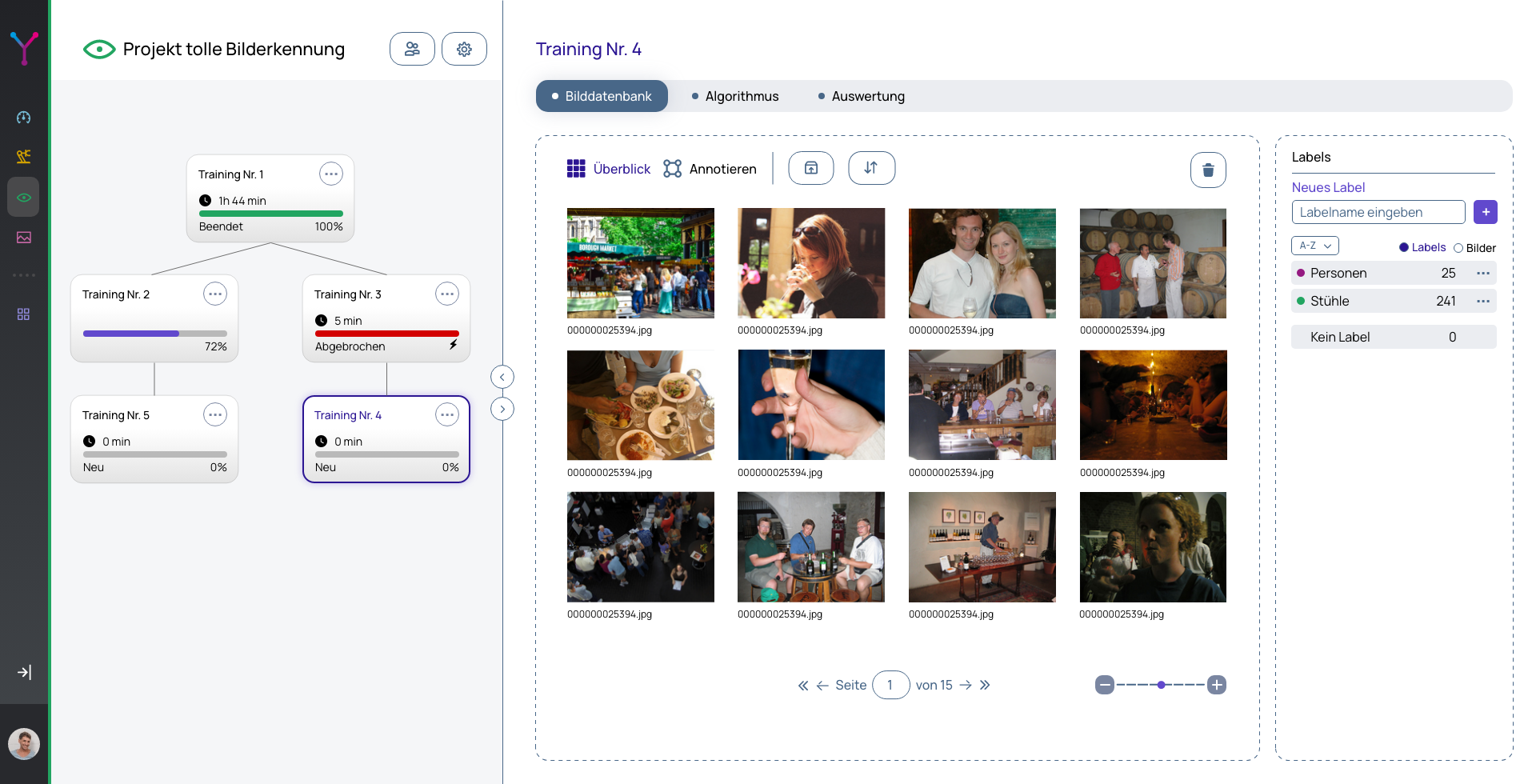The image size is (1536, 784).
Task: Open options menu of Training Nr. 2
Action: point(215,294)
